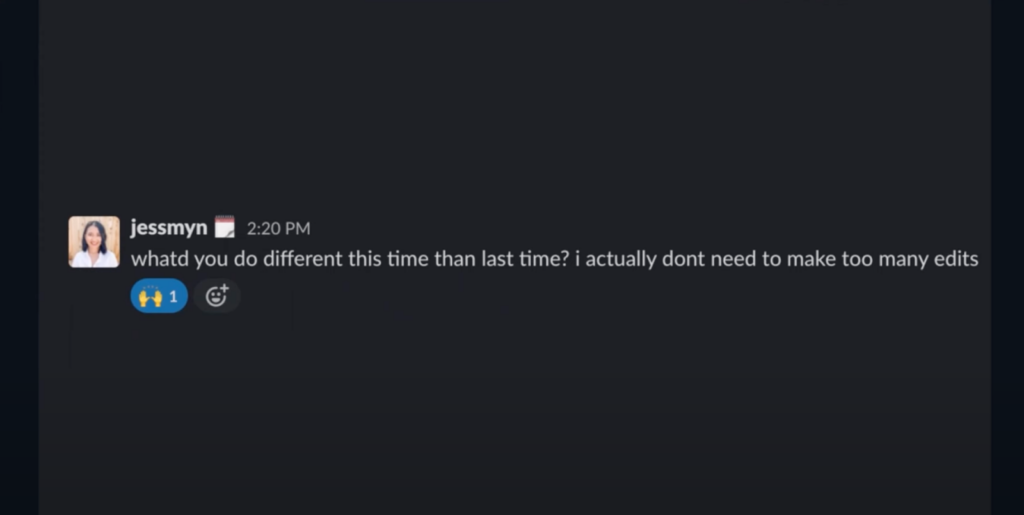This screenshot has height=515, width=1024.
Task: Toggle the blue raised hands reaction pill
Action: pyautogui.click(x=159, y=296)
